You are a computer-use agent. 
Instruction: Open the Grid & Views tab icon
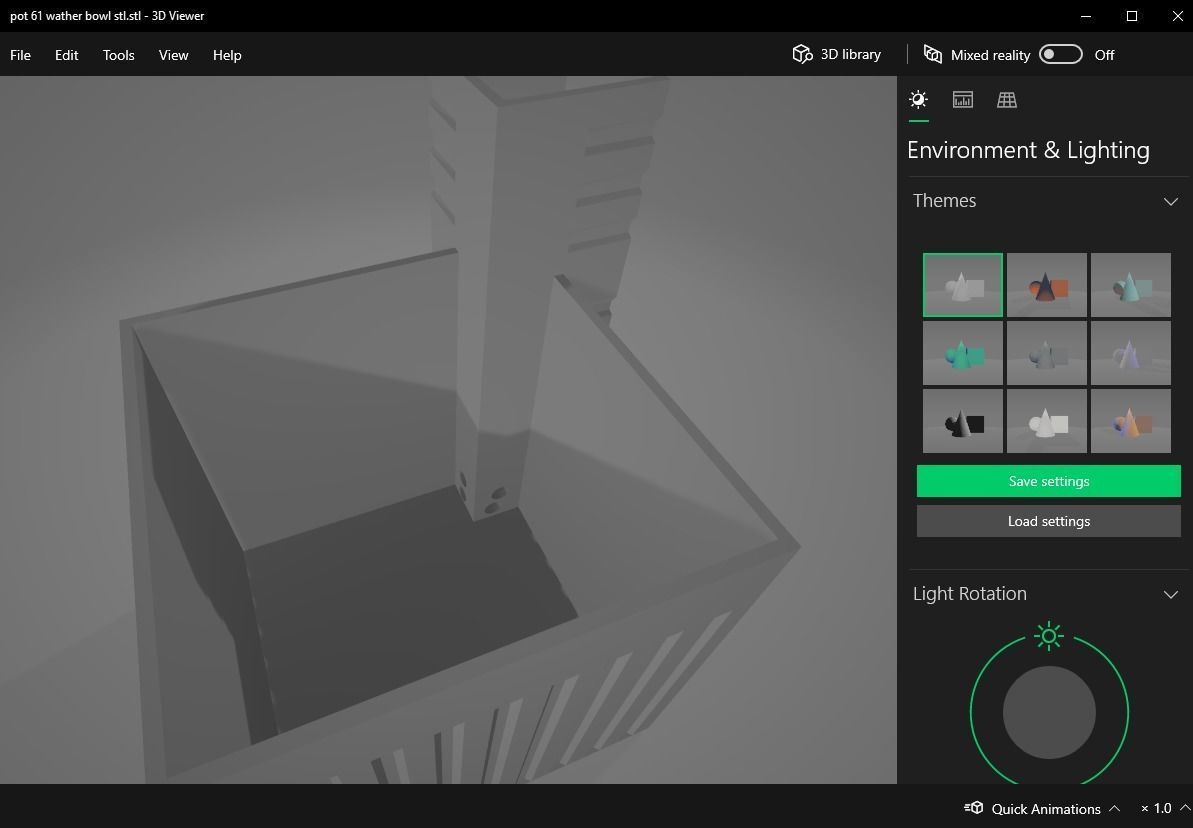point(1007,100)
